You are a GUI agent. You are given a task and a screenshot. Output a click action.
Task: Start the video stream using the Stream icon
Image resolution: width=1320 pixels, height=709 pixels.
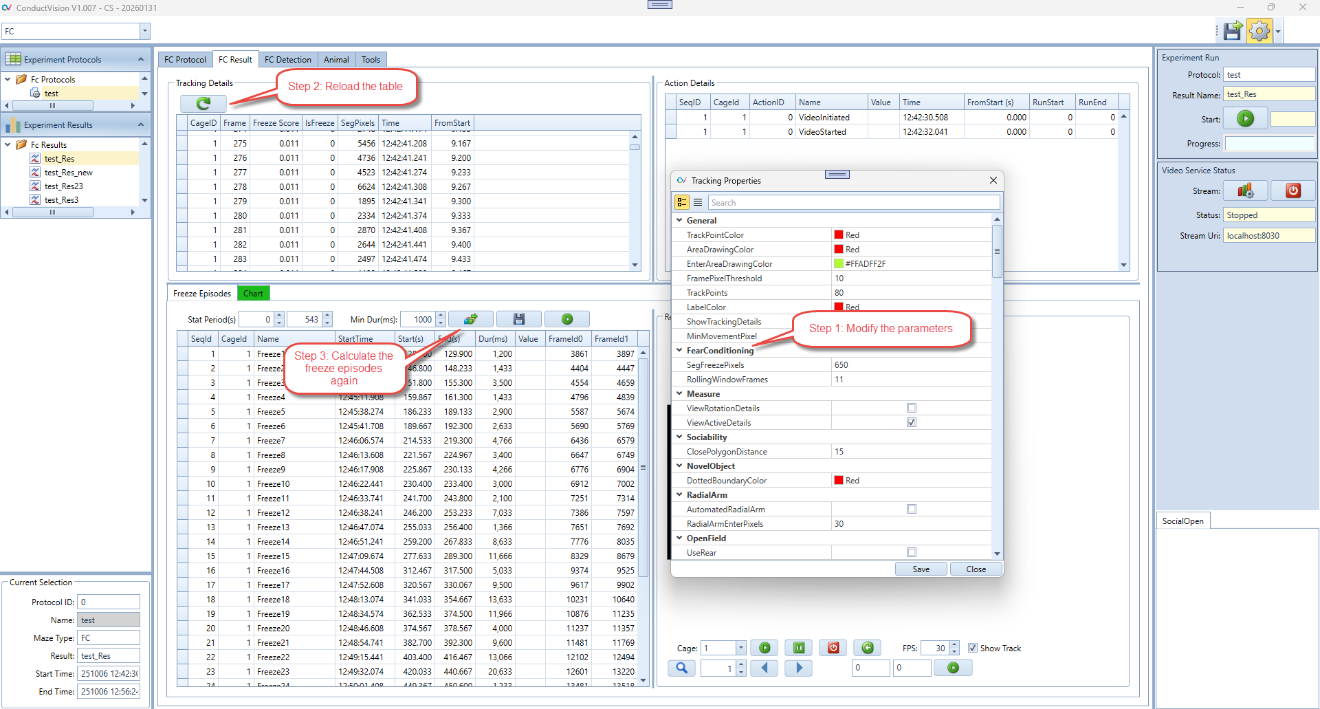pyautogui.click(x=1245, y=190)
